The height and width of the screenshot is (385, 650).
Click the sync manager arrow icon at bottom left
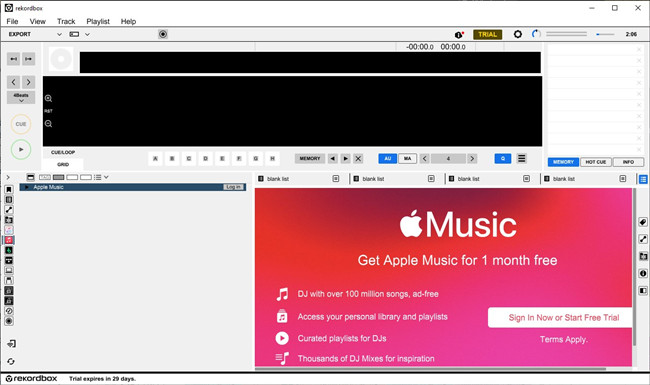(x=11, y=344)
